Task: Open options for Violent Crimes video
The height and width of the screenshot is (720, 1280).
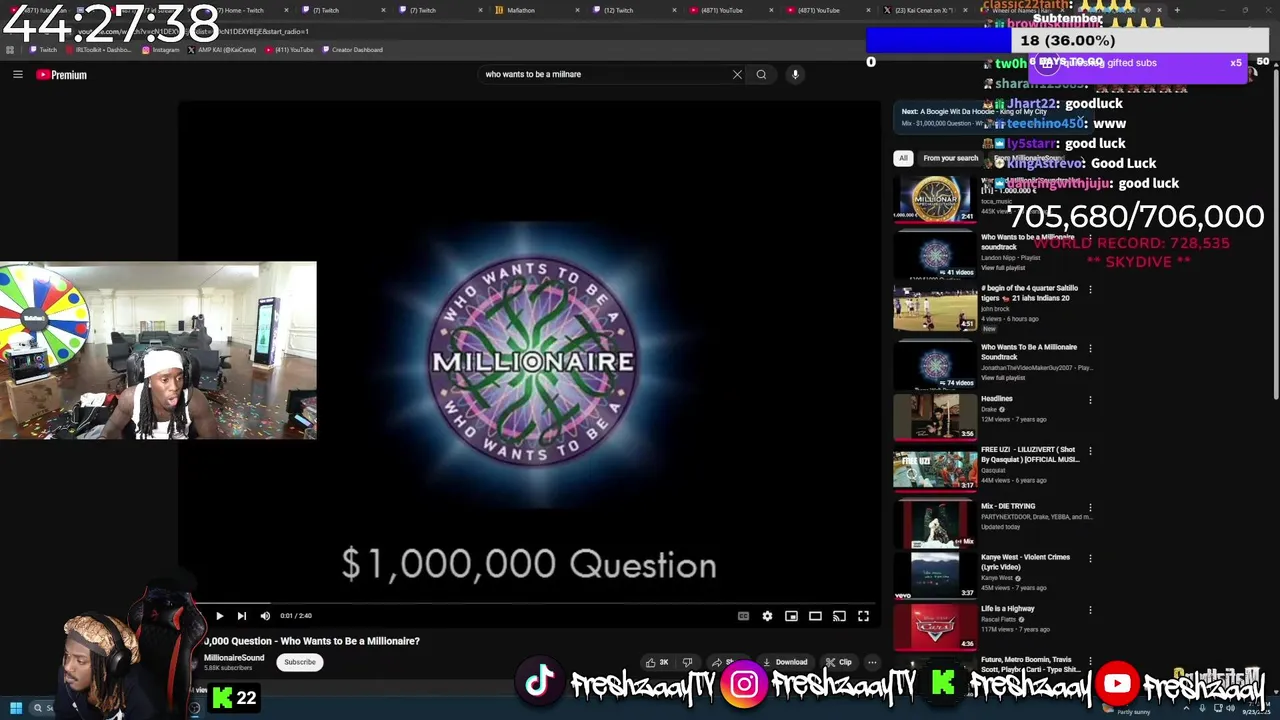Action: [1090, 558]
